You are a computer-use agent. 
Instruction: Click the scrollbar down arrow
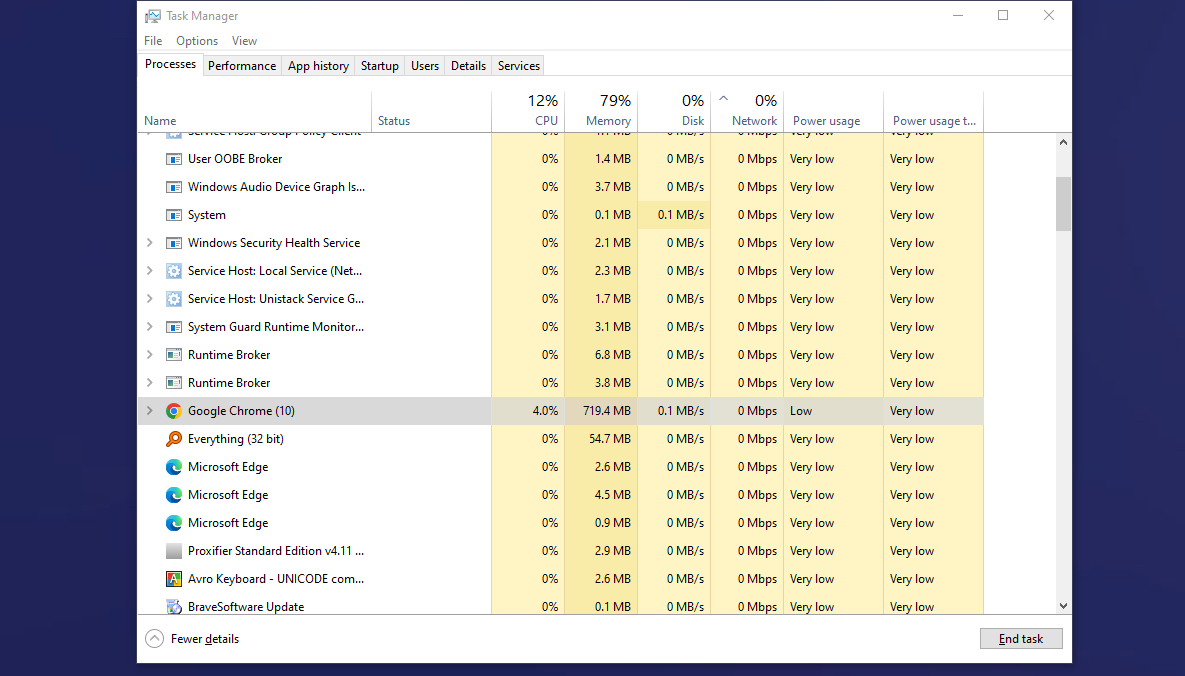pyautogui.click(x=1063, y=606)
